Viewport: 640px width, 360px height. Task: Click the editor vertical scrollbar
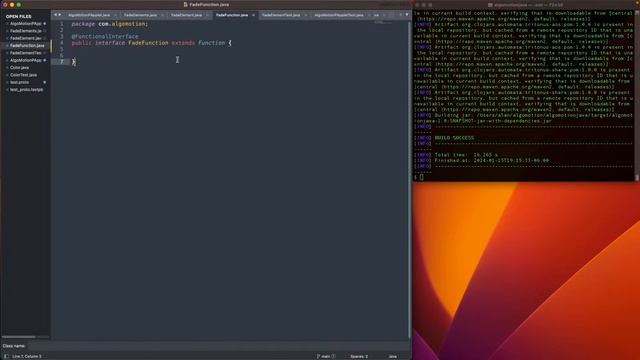click(x=409, y=179)
